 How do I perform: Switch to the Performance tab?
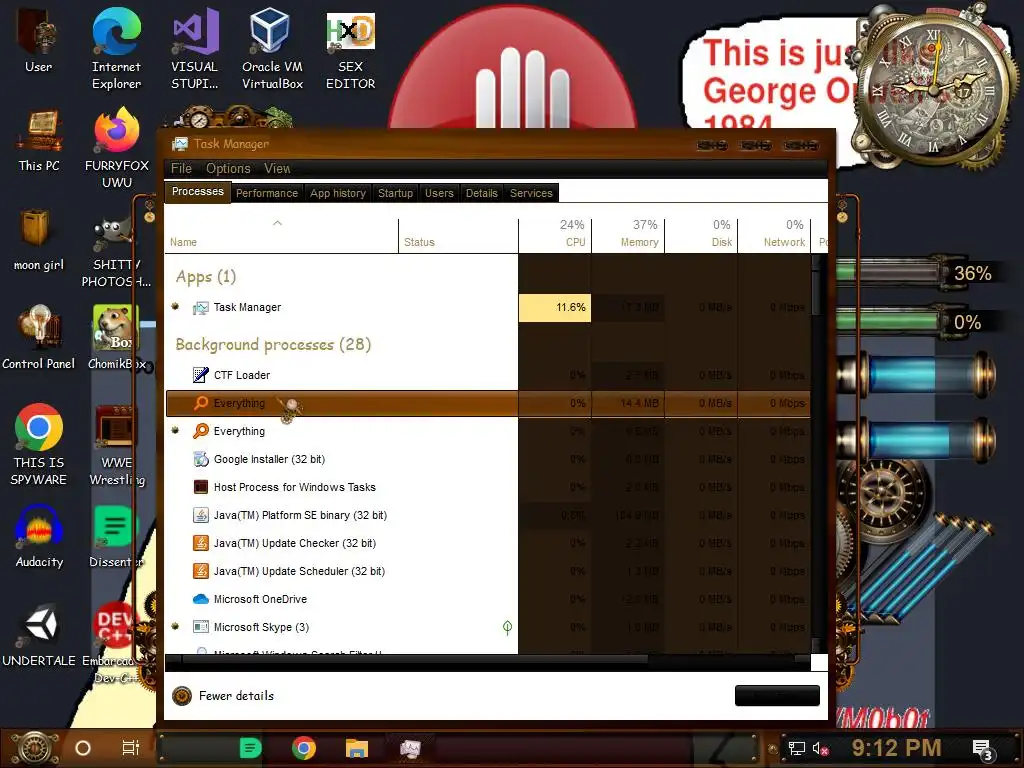click(x=266, y=193)
